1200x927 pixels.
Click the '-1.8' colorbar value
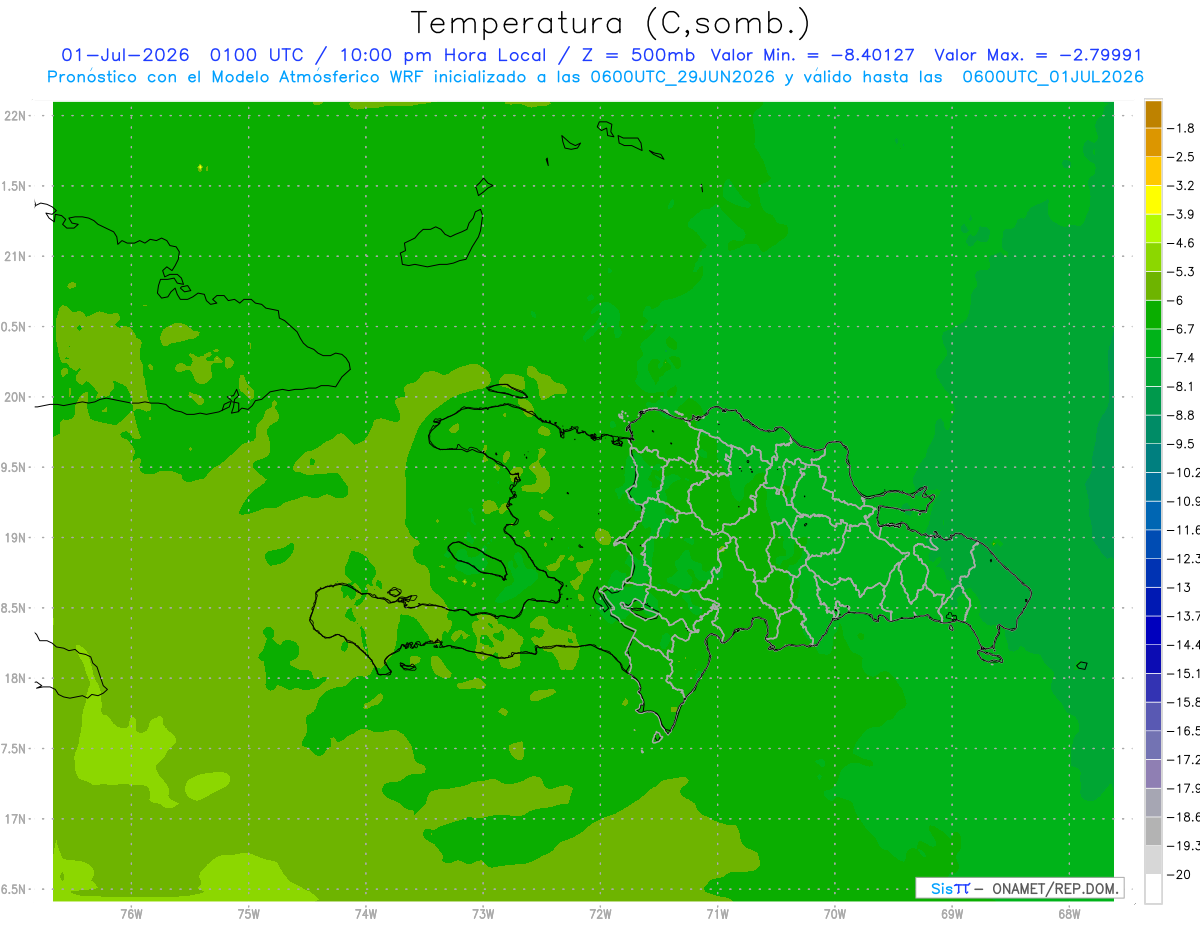(1182, 128)
